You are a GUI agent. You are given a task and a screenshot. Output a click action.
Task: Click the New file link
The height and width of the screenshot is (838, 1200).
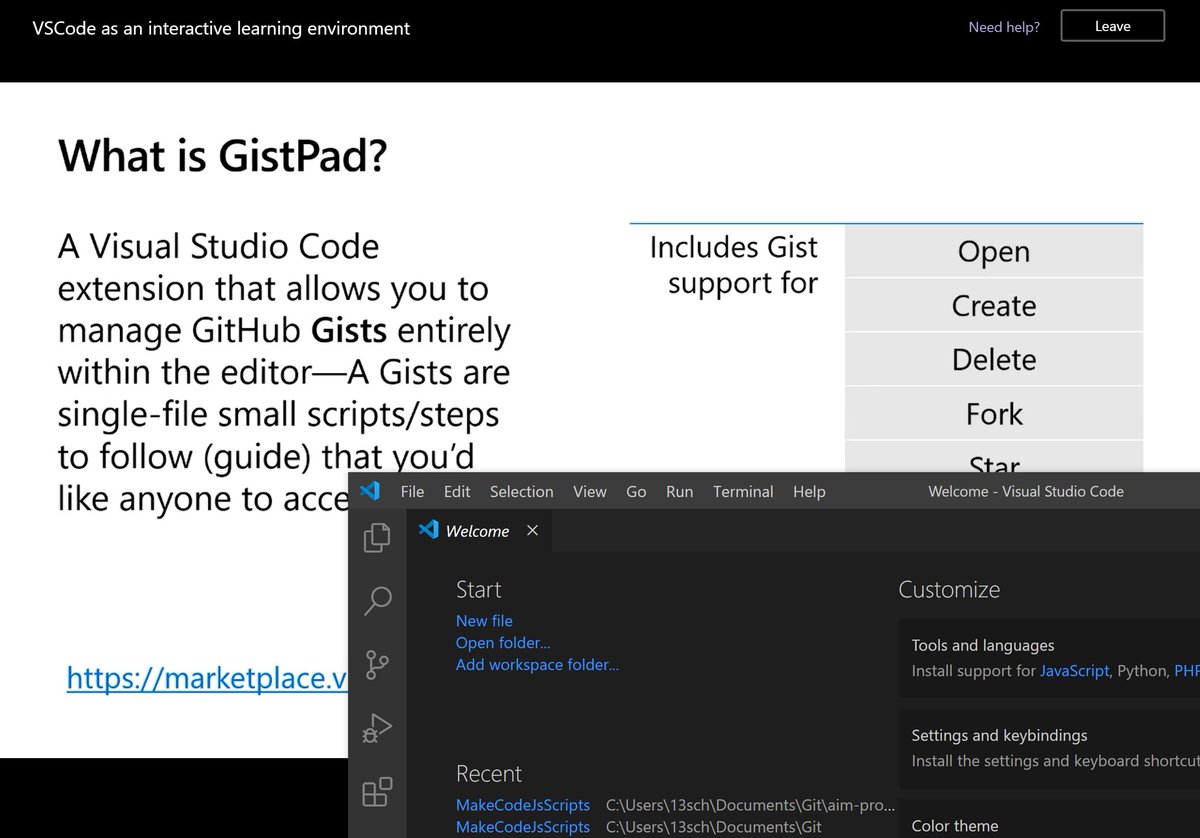(x=484, y=620)
